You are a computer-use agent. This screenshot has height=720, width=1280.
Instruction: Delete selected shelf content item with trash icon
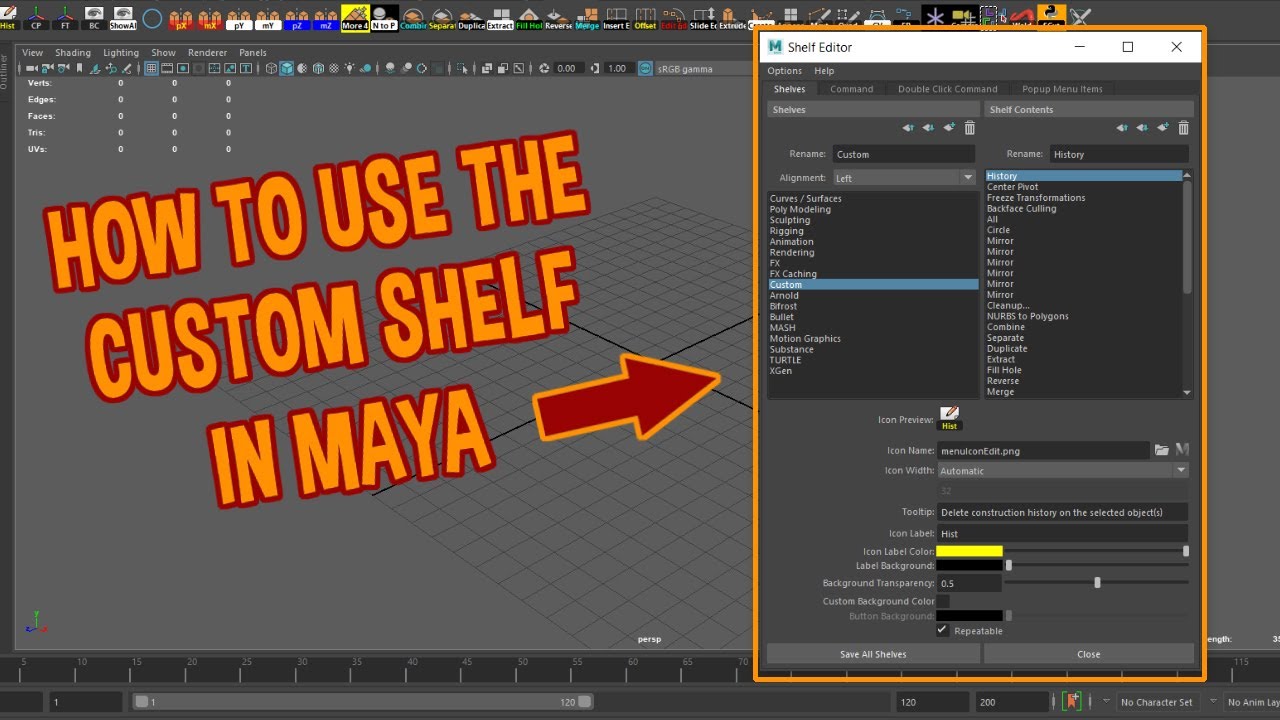click(x=1183, y=128)
